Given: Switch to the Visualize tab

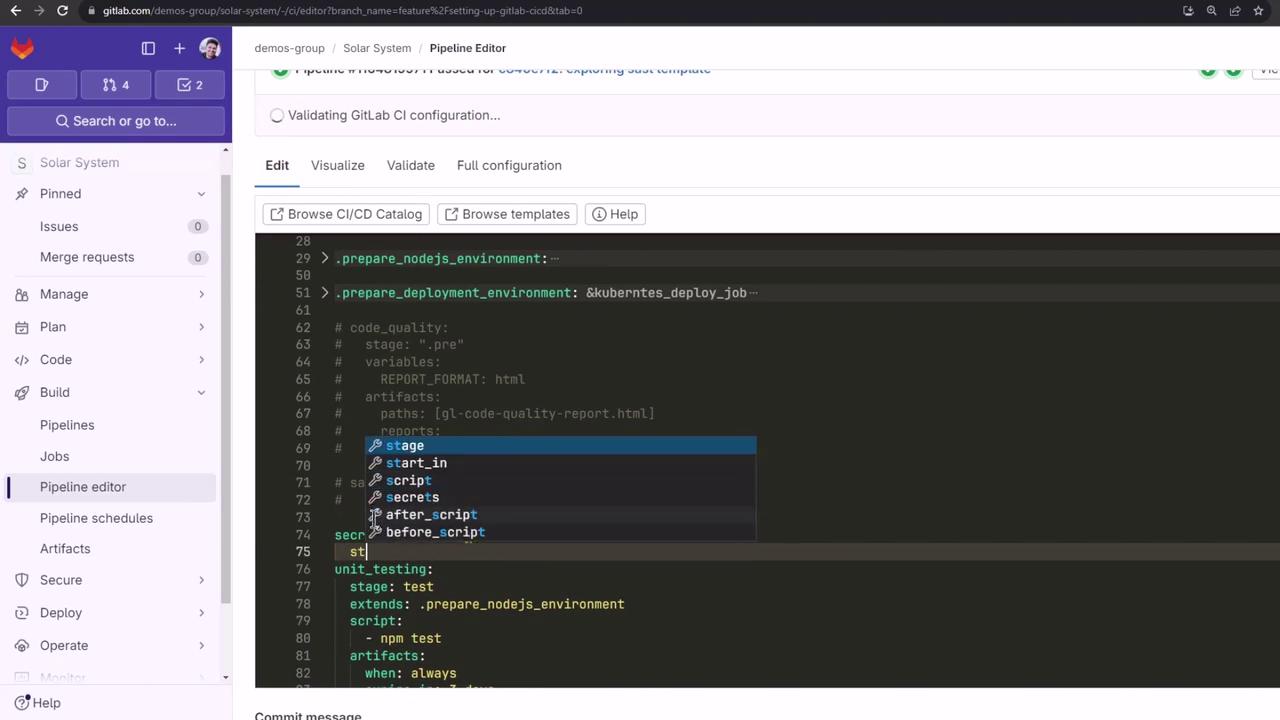Looking at the screenshot, I should tap(337, 165).
